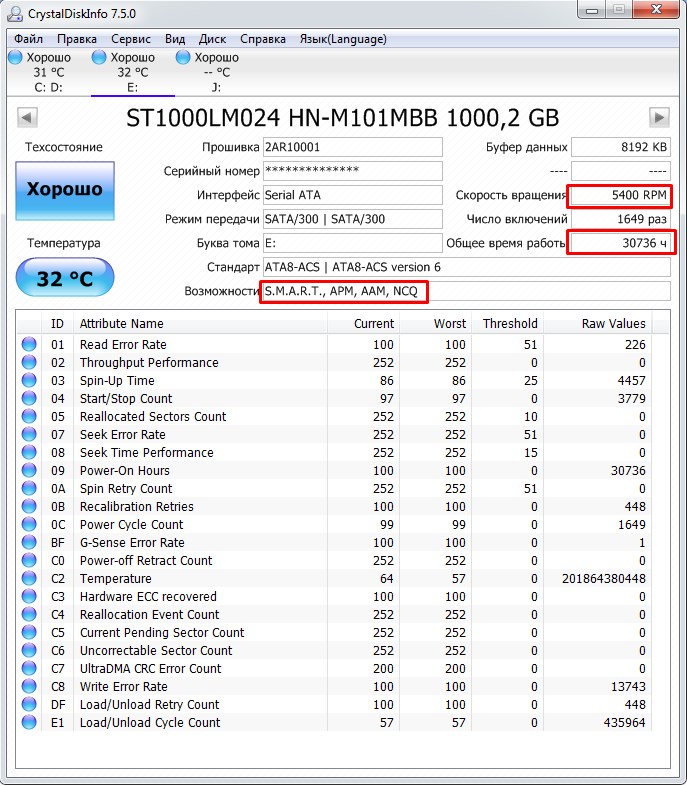The width and height of the screenshot is (687, 786).
Task: Click the Current column header
Action: (x=363, y=324)
